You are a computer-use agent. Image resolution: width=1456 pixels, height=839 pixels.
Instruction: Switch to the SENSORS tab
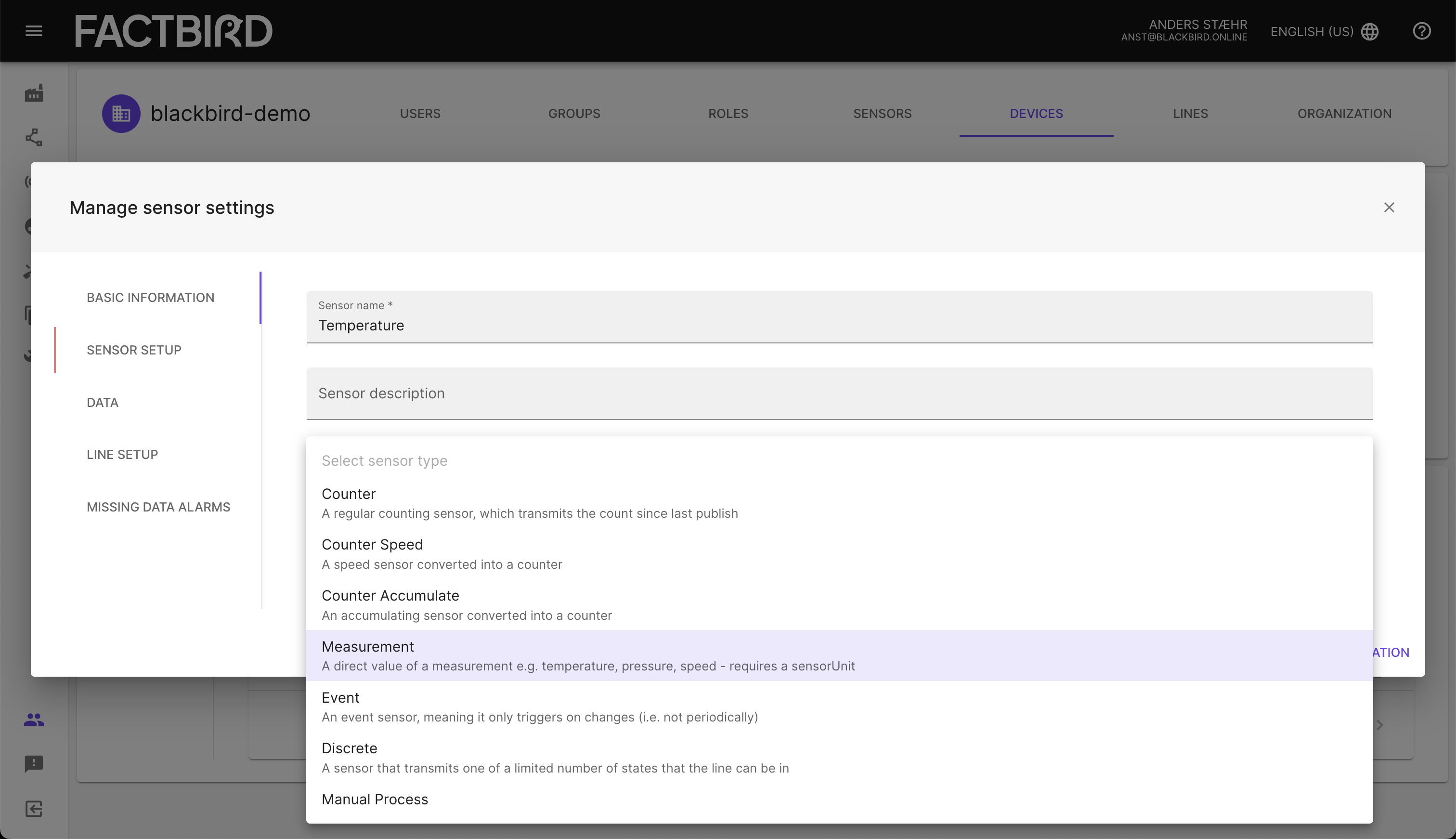click(x=883, y=114)
